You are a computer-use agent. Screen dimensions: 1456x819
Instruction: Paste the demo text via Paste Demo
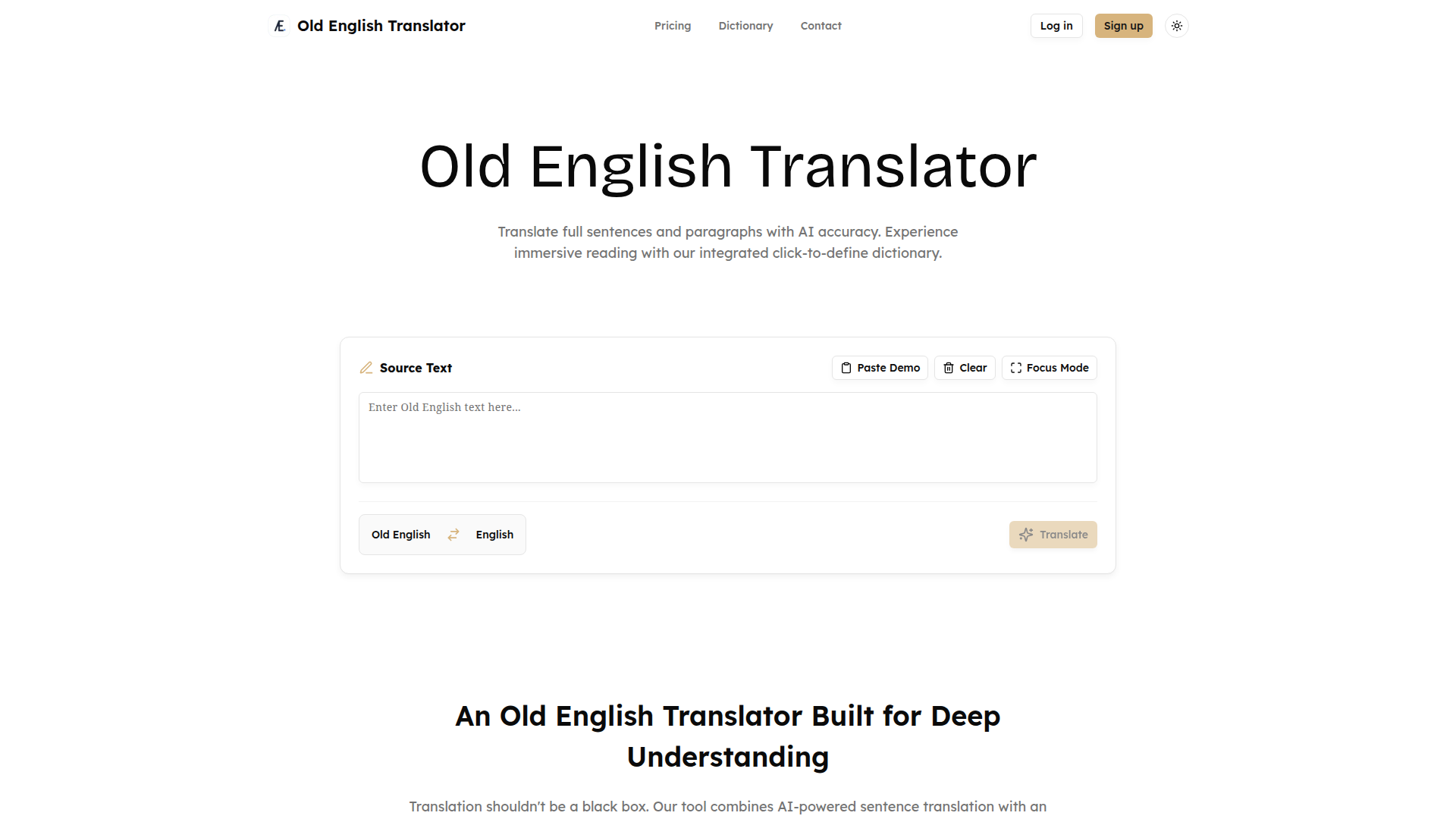tap(880, 368)
